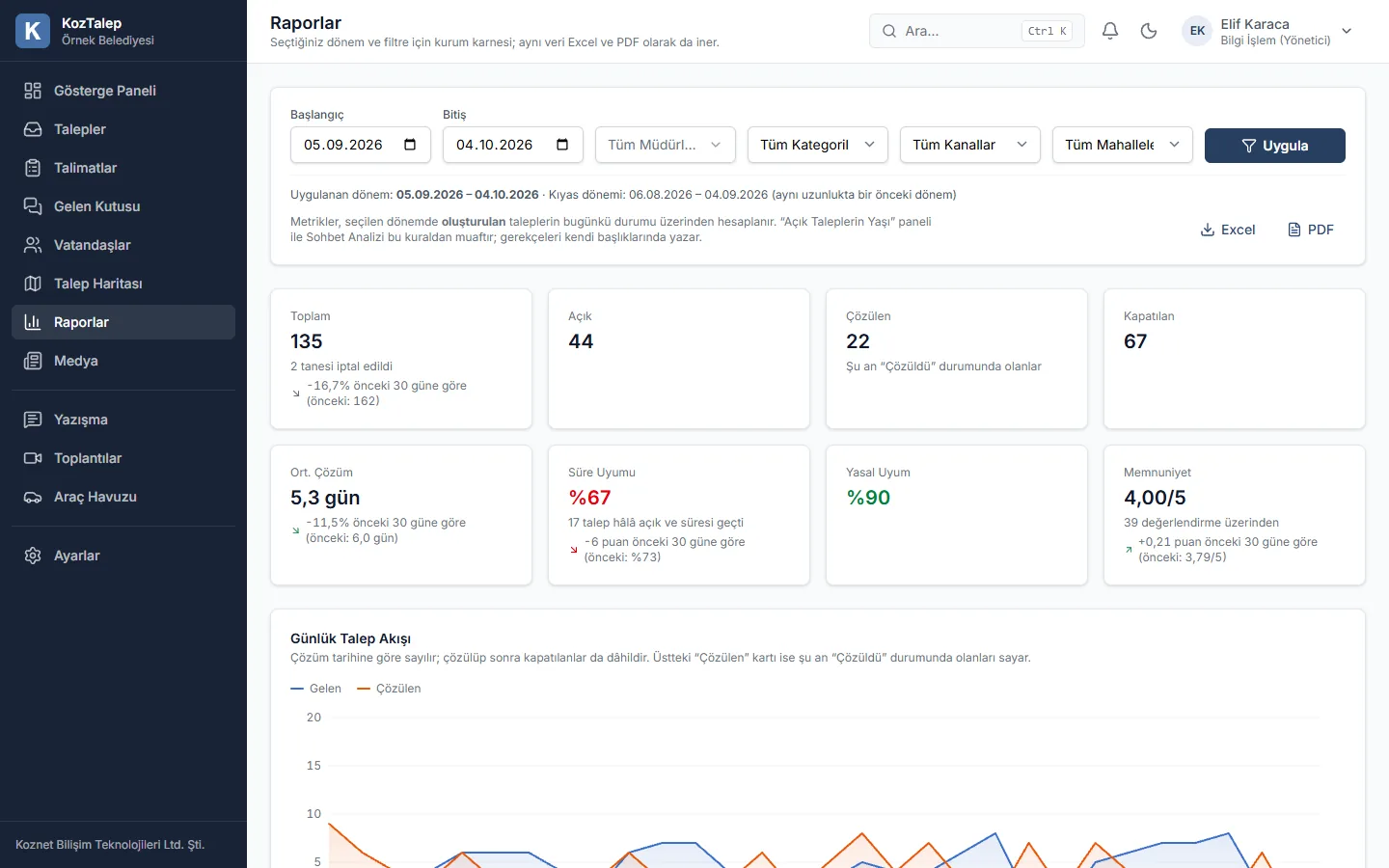Click the Başlangıç date field 05.09.2026
The width and height of the screenshot is (1389, 868).
click(x=361, y=145)
